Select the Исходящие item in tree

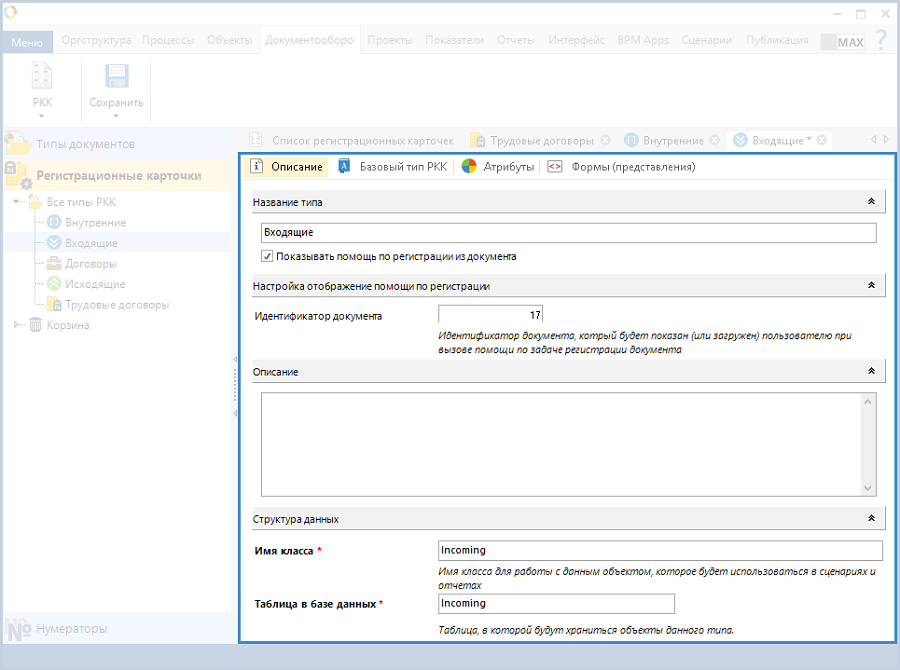[x=94, y=284]
